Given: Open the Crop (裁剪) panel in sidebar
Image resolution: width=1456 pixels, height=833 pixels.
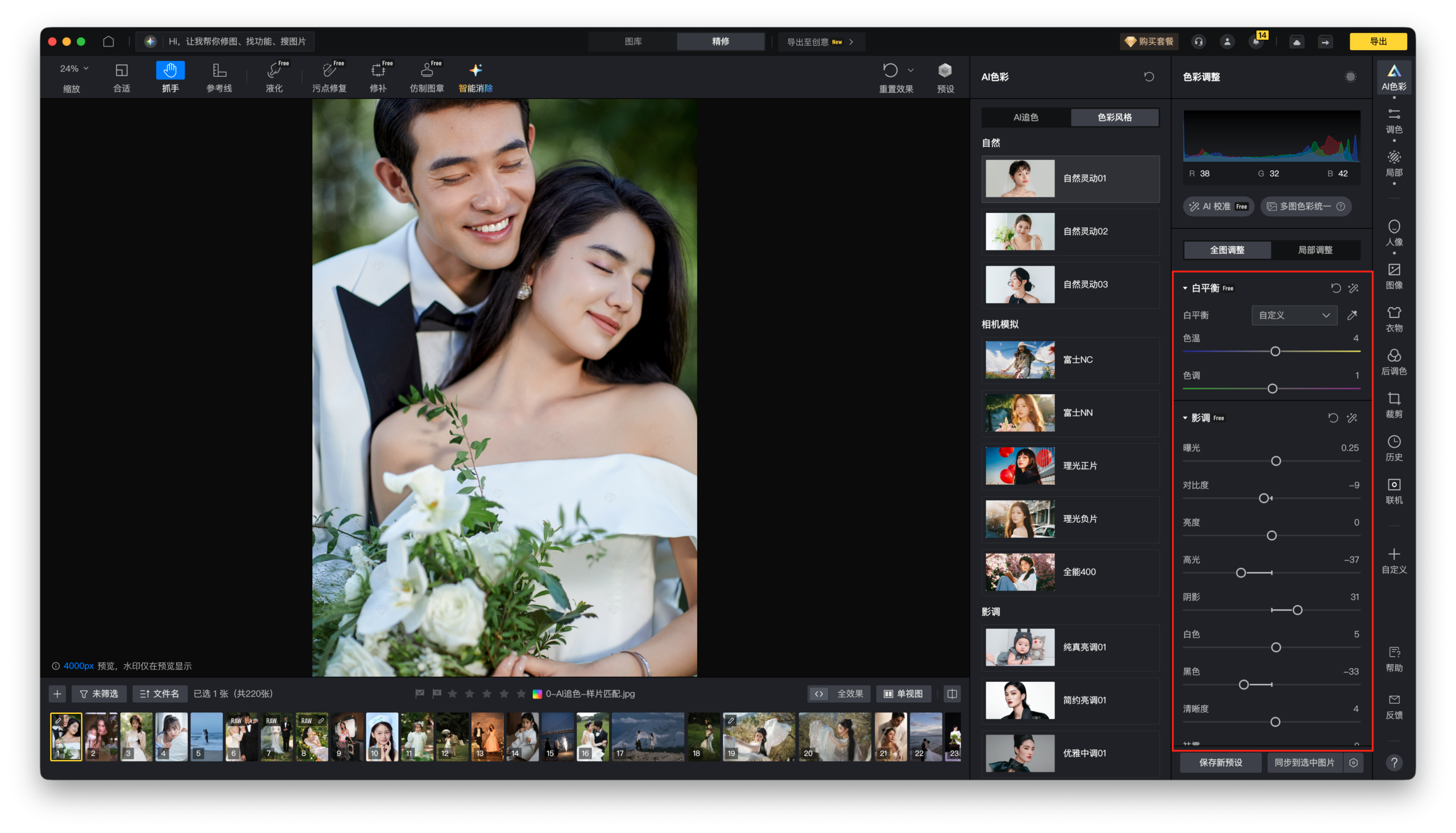Looking at the screenshot, I should coord(1393,405).
